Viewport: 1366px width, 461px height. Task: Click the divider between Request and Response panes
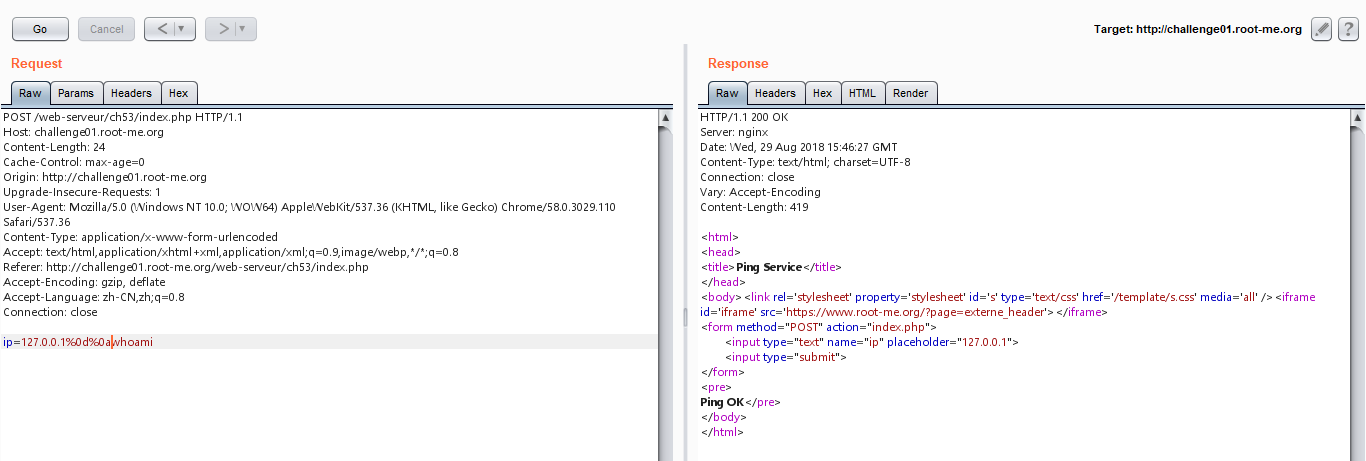(x=685, y=315)
